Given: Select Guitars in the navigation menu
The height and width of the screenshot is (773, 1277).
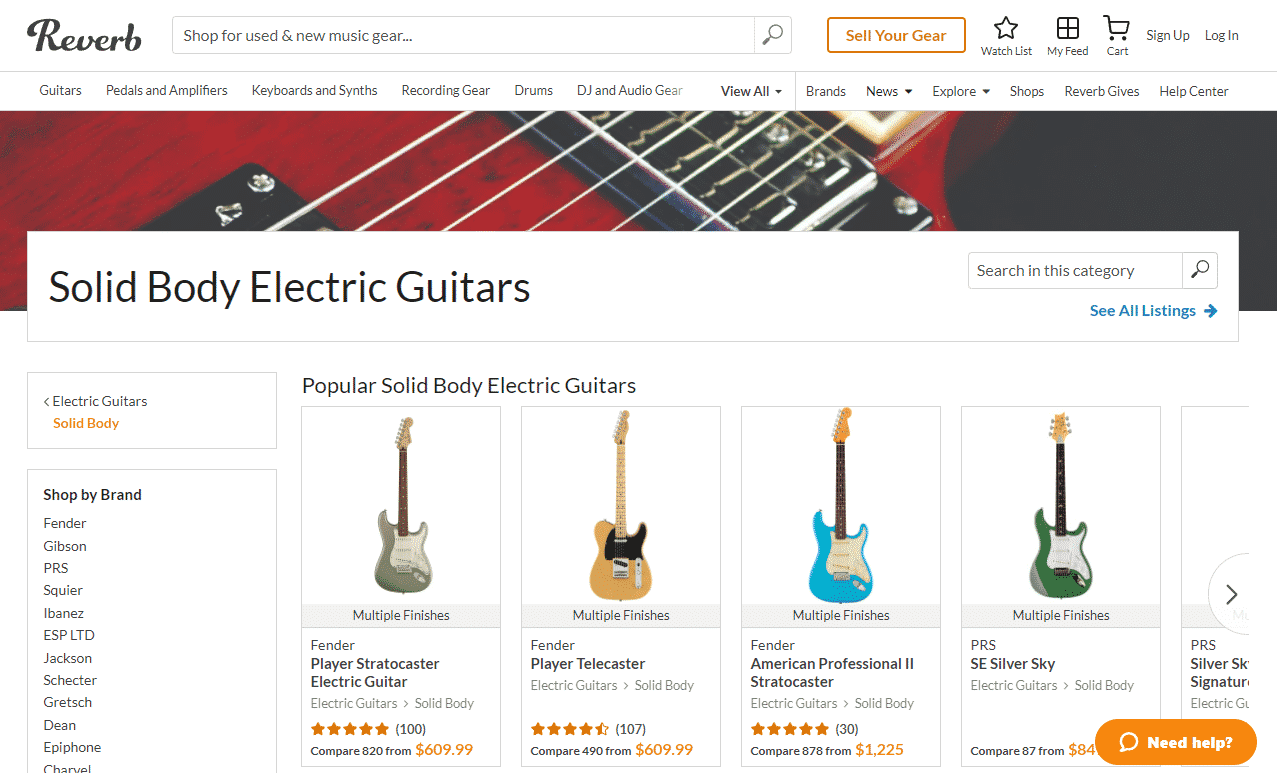Looking at the screenshot, I should (x=60, y=90).
